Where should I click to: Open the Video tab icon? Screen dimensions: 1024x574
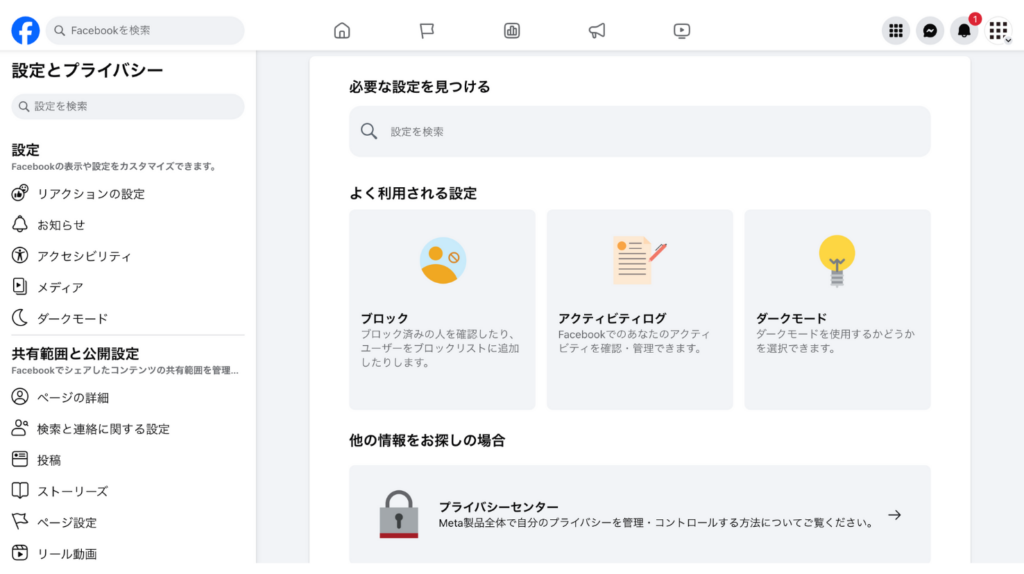pos(681,31)
